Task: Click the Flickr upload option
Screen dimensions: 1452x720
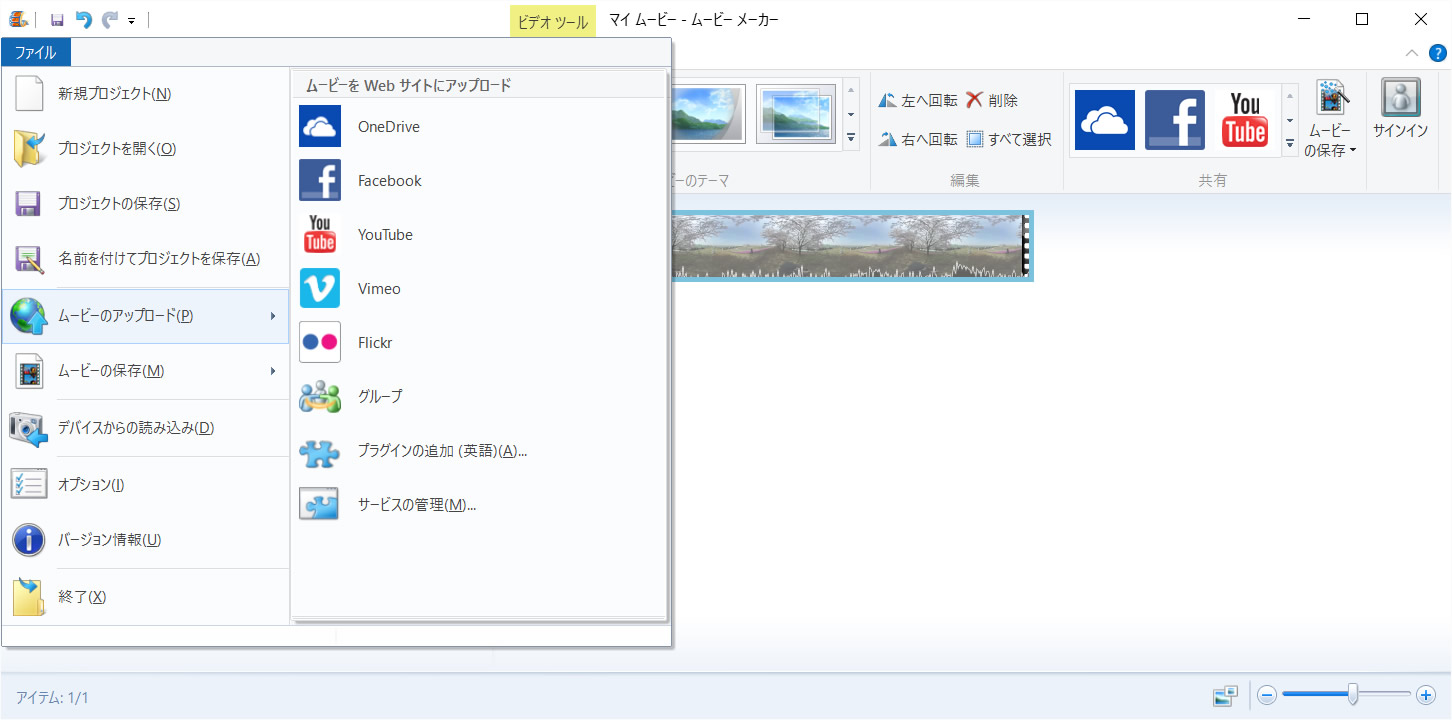Action: (375, 343)
